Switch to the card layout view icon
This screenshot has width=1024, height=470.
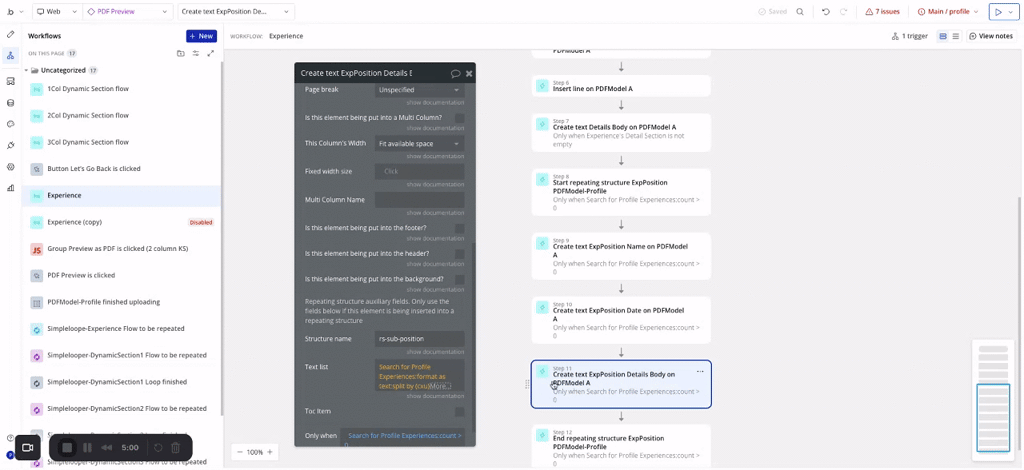[943, 36]
